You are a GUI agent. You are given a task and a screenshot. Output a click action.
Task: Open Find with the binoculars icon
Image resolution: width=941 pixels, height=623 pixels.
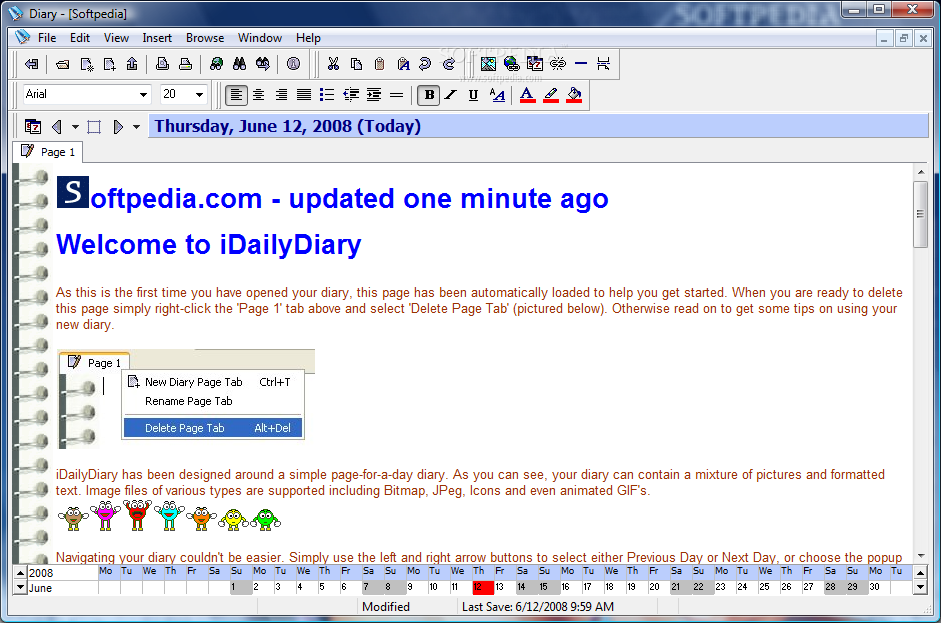(239, 64)
